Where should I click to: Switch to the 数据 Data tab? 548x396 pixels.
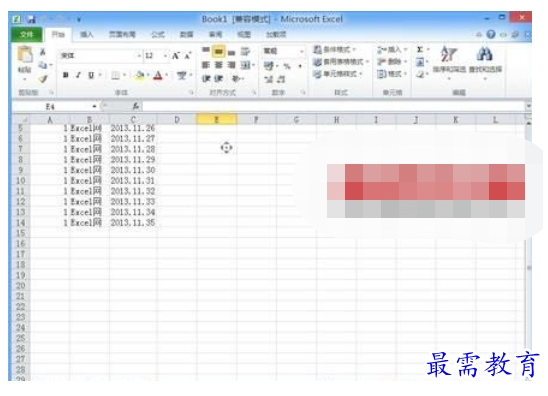click(186, 34)
